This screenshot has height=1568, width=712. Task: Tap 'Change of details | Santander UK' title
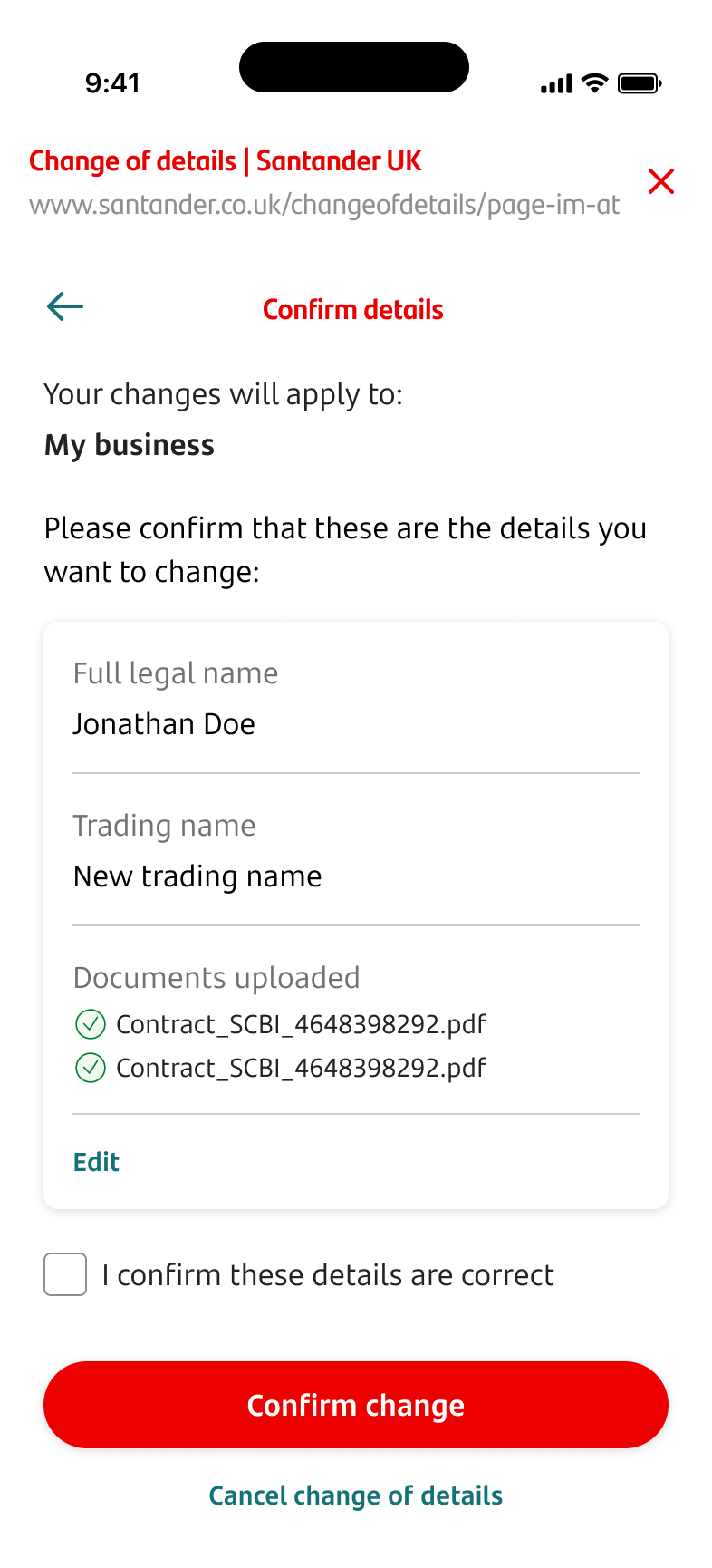(226, 161)
